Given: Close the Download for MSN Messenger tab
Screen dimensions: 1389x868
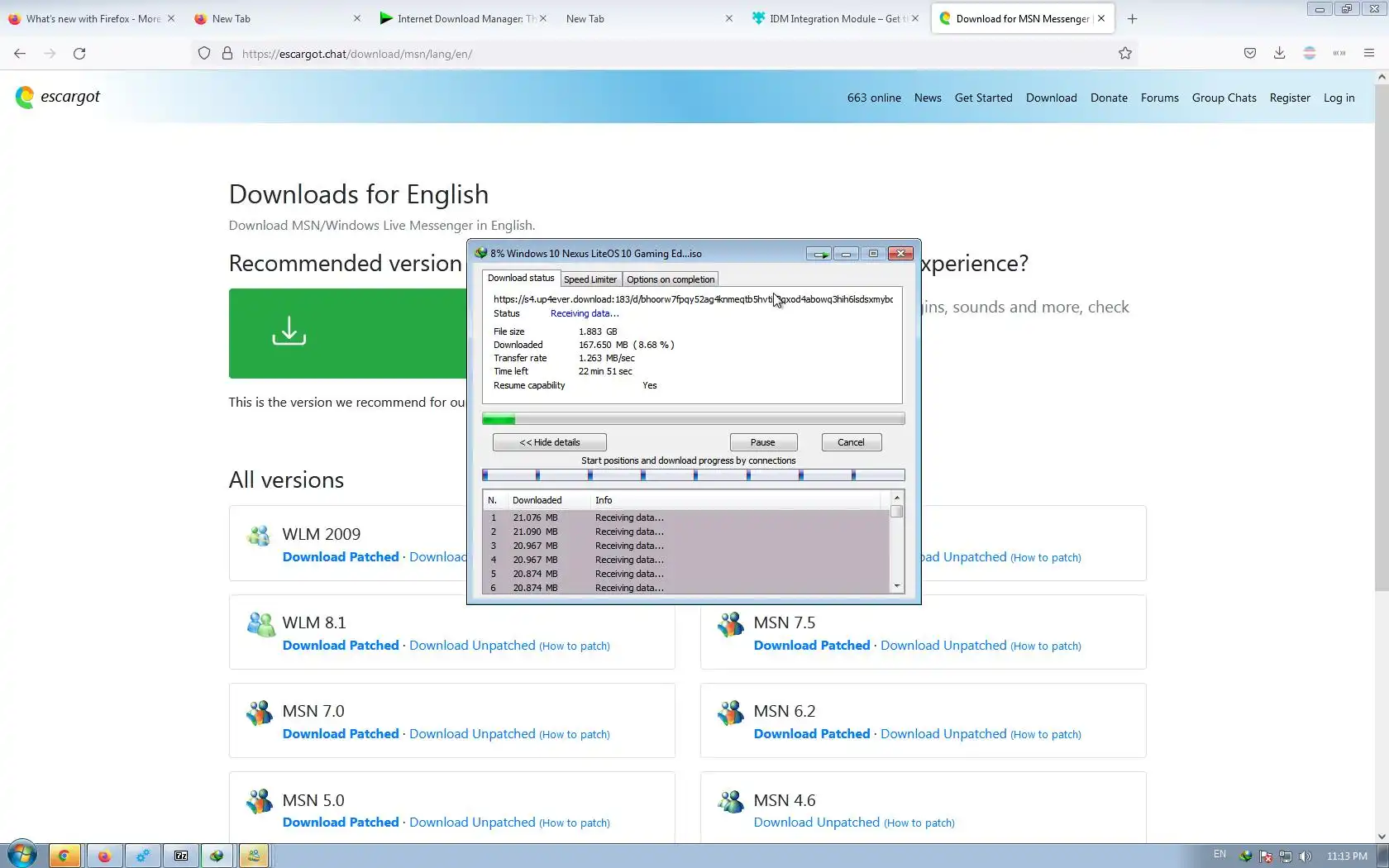Looking at the screenshot, I should pos(1101,19).
